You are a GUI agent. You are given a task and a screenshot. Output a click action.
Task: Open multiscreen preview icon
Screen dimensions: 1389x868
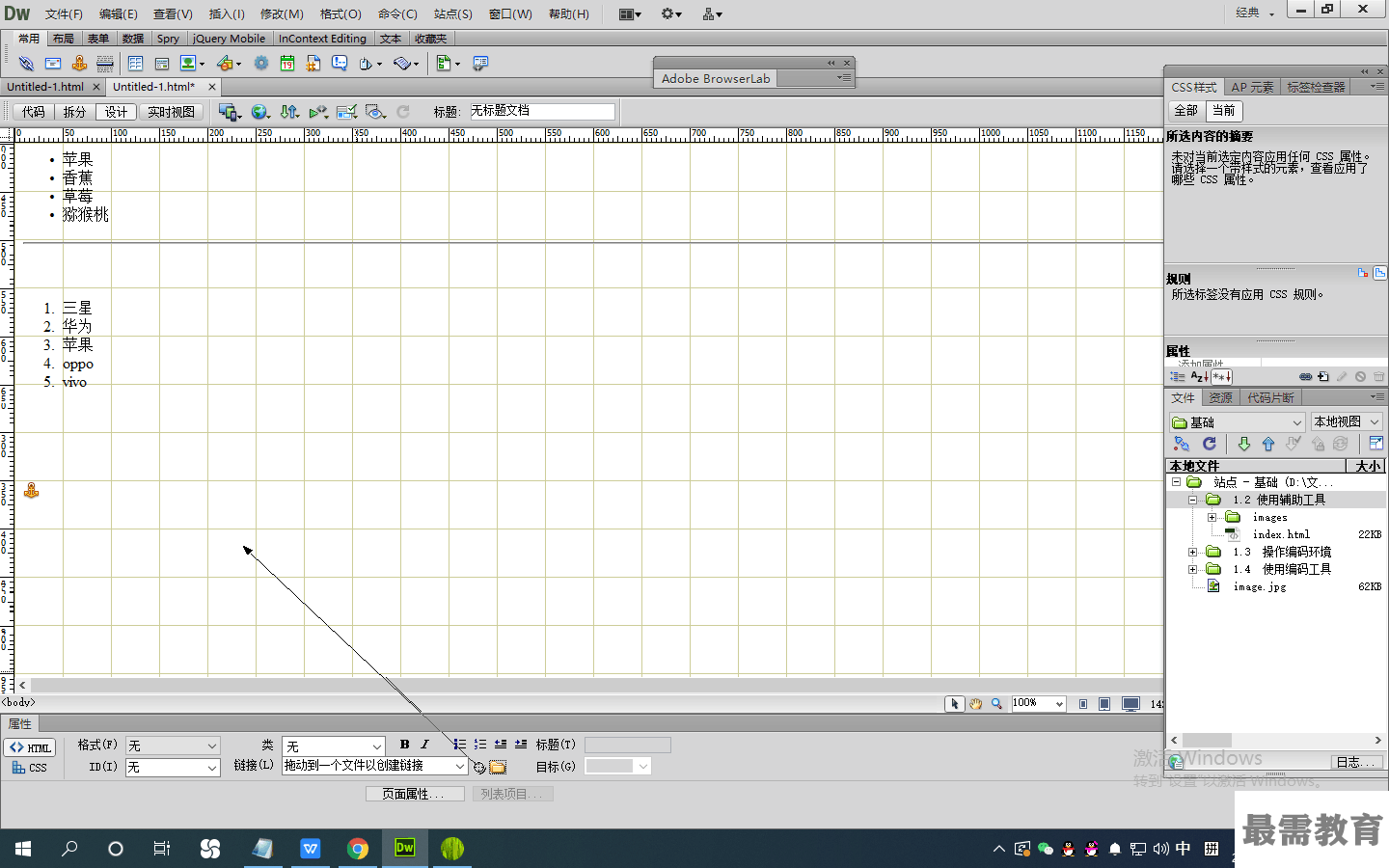click(x=228, y=112)
